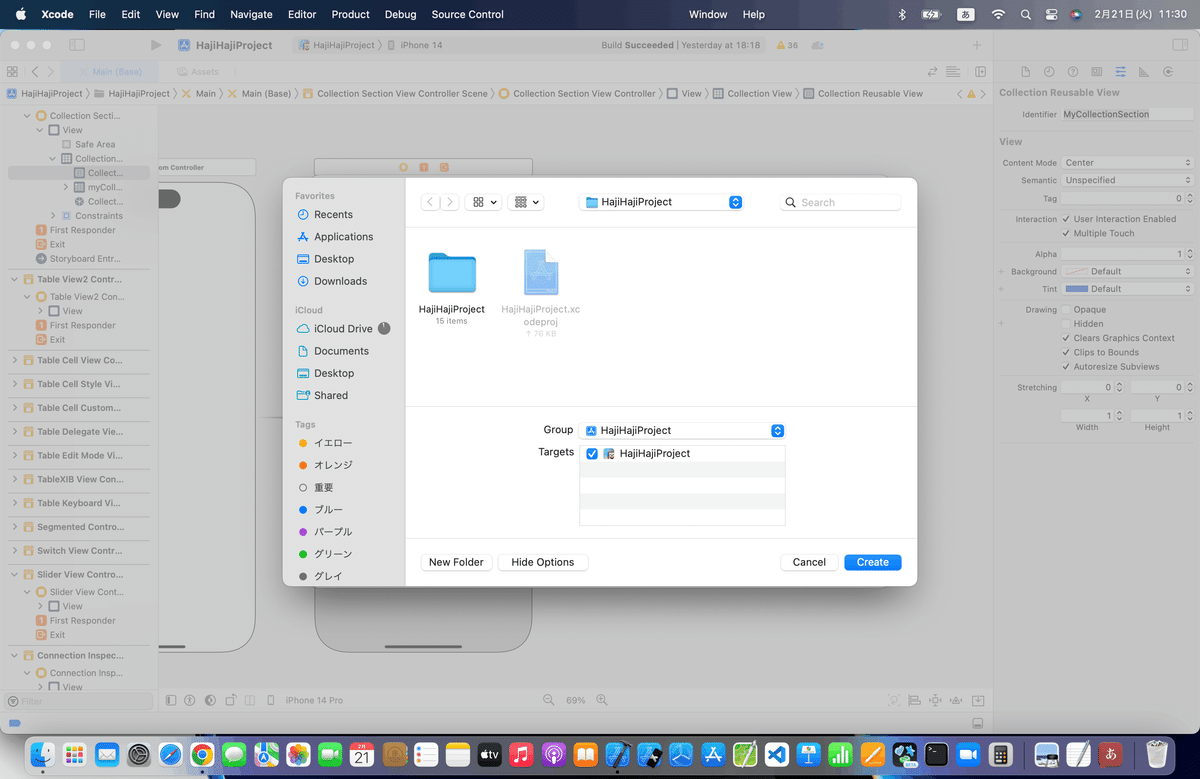Click the Identifier MyCollectionSection field
Viewport: 1200px width, 779px height.
1127,114
